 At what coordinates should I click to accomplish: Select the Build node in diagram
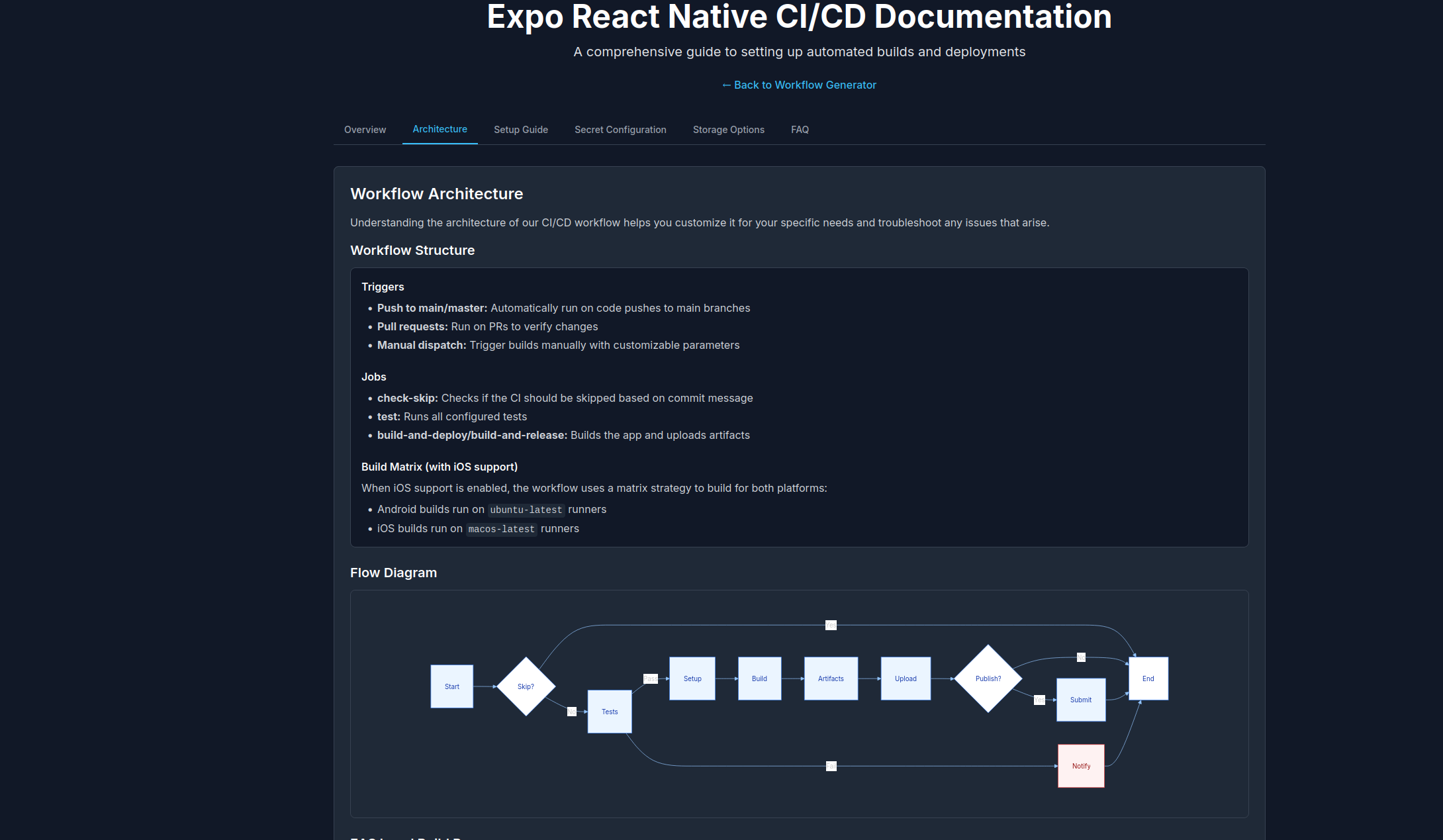coord(759,678)
